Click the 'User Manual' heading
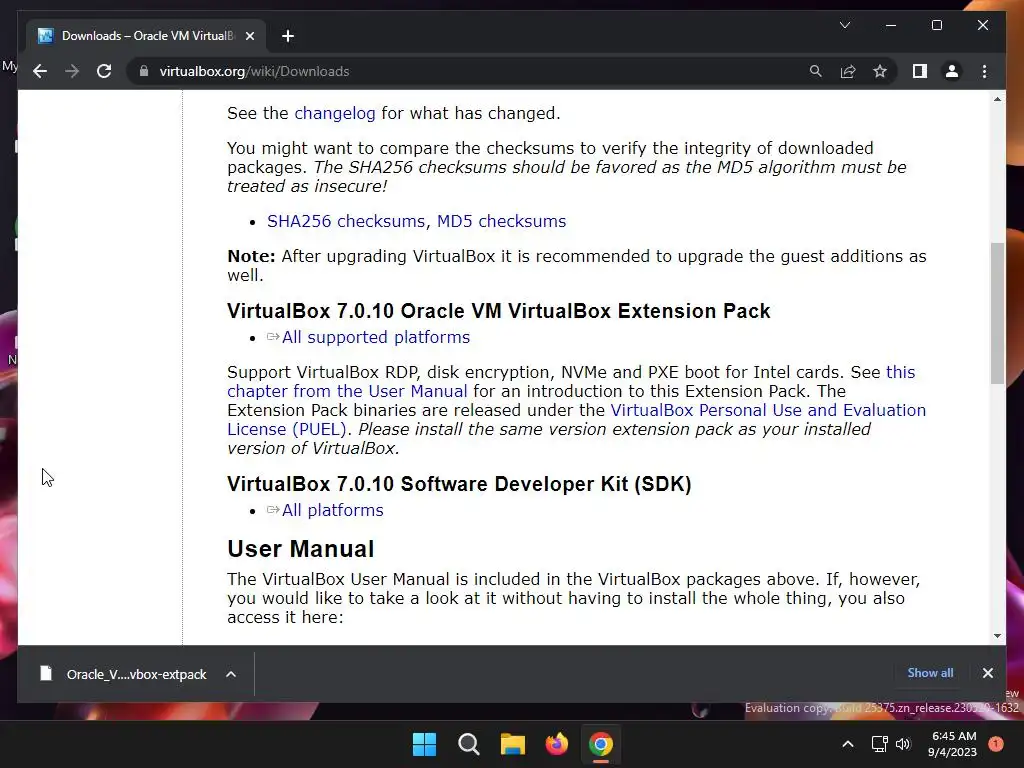1024x768 pixels. [x=300, y=549]
